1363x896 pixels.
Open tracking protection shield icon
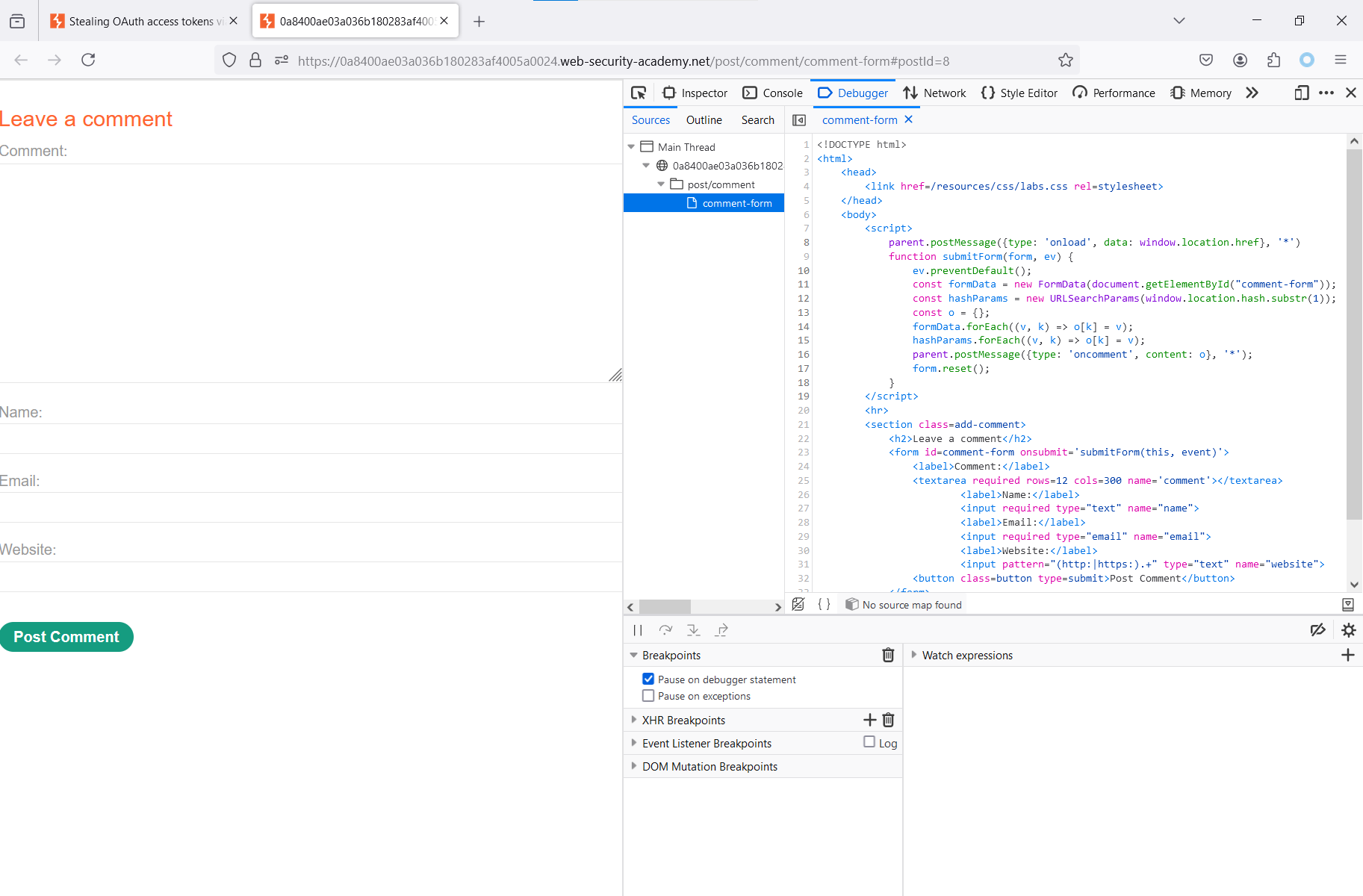[x=229, y=60]
